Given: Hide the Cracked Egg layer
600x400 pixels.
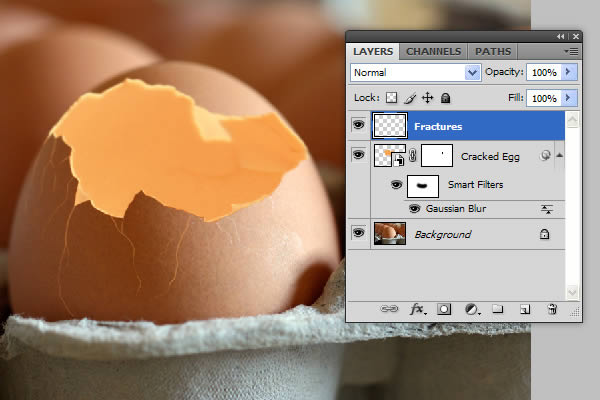Looking at the screenshot, I should pyautogui.click(x=359, y=155).
